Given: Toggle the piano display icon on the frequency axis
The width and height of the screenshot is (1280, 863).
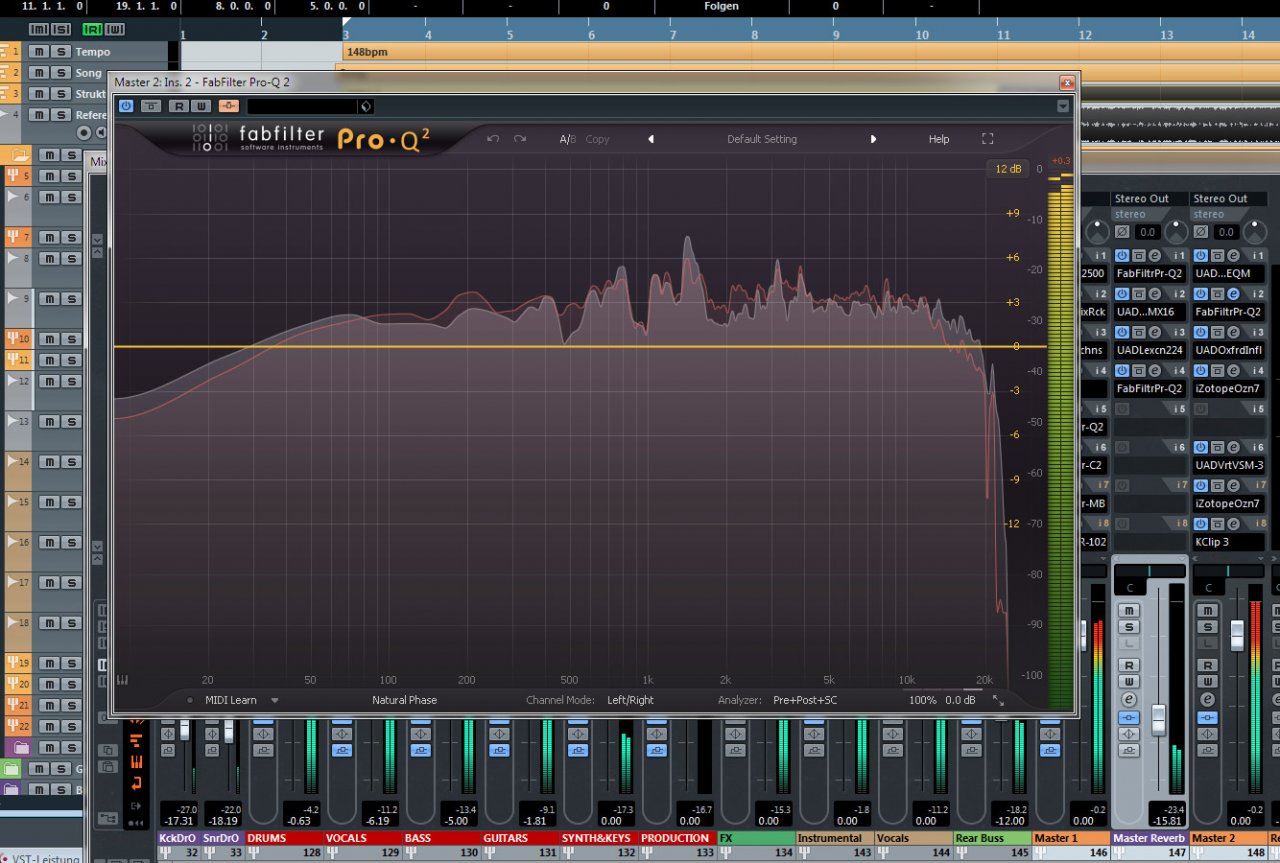Looking at the screenshot, I should [x=123, y=680].
